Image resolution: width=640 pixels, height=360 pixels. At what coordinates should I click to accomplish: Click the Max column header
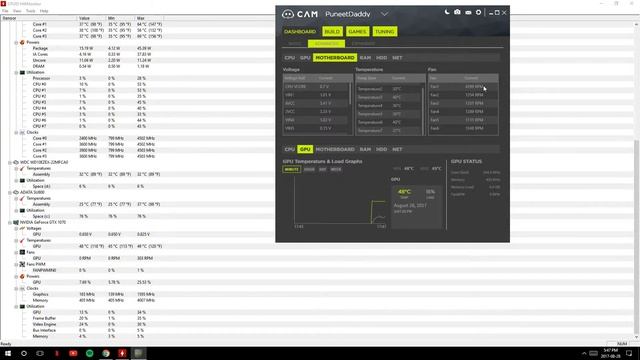coord(149,18)
